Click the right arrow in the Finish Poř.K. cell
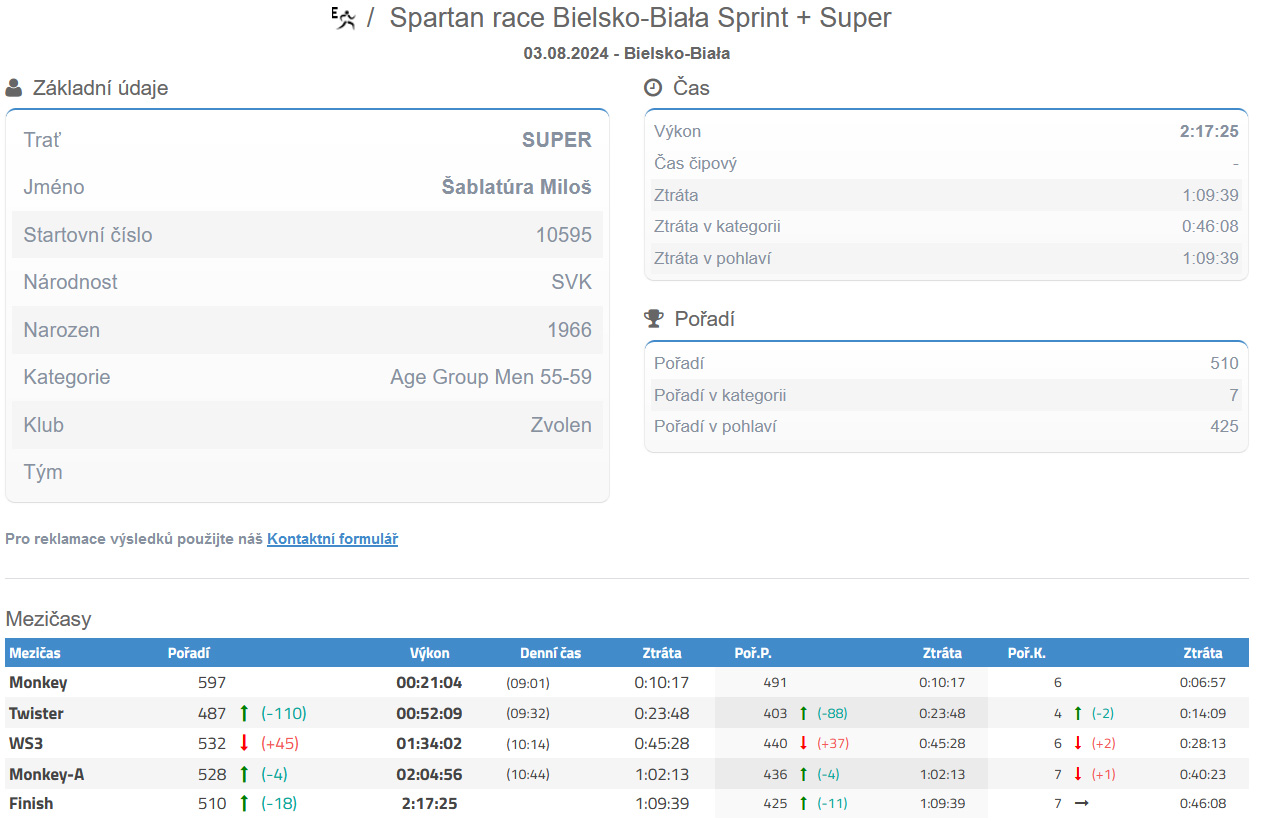 point(1081,803)
